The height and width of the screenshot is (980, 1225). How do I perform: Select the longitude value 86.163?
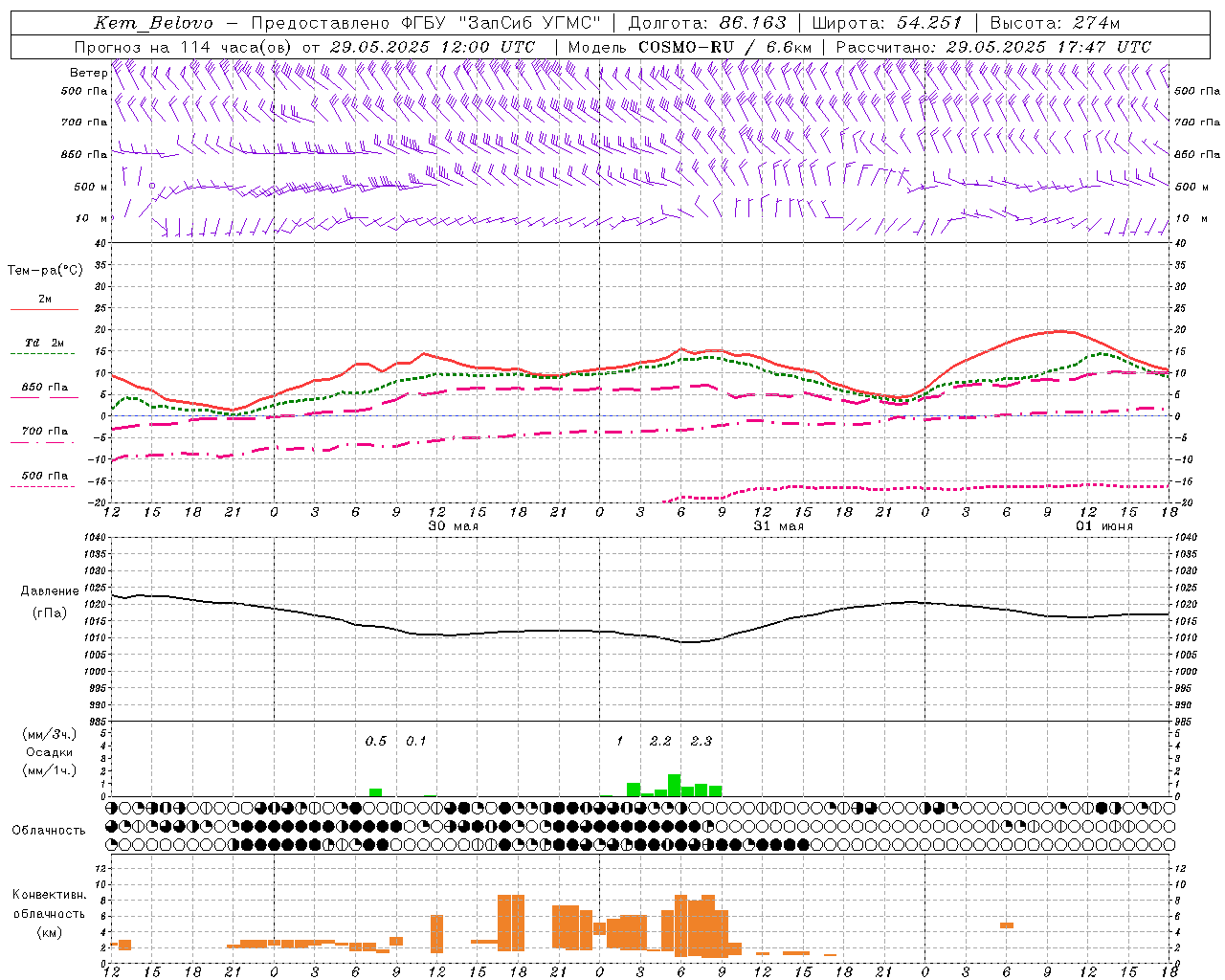click(752, 22)
